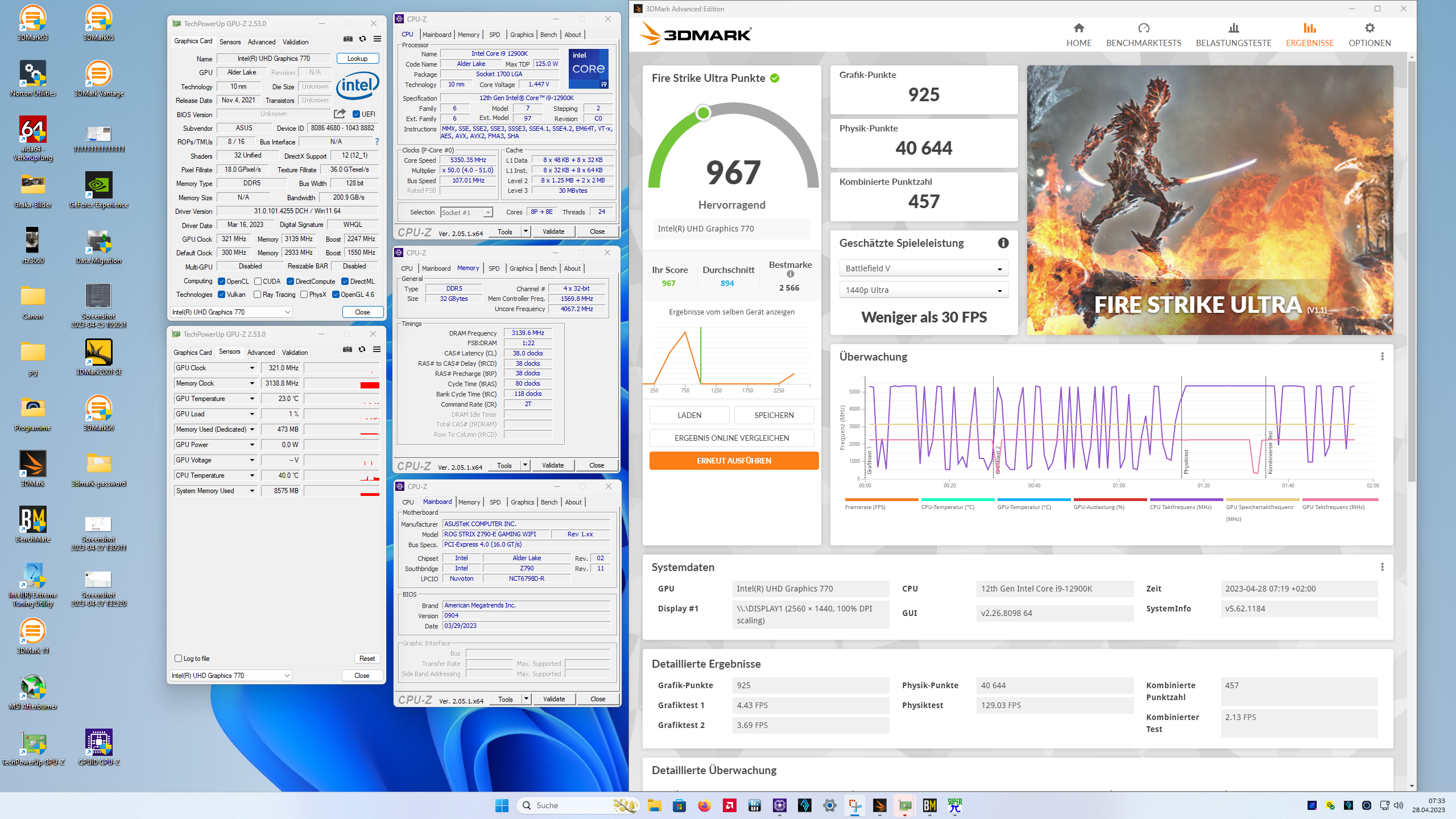The height and width of the screenshot is (819, 1456).
Task: Toggle the DirectCompute checkbox in GPU-Z
Action: pyautogui.click(x=290, y=282)
